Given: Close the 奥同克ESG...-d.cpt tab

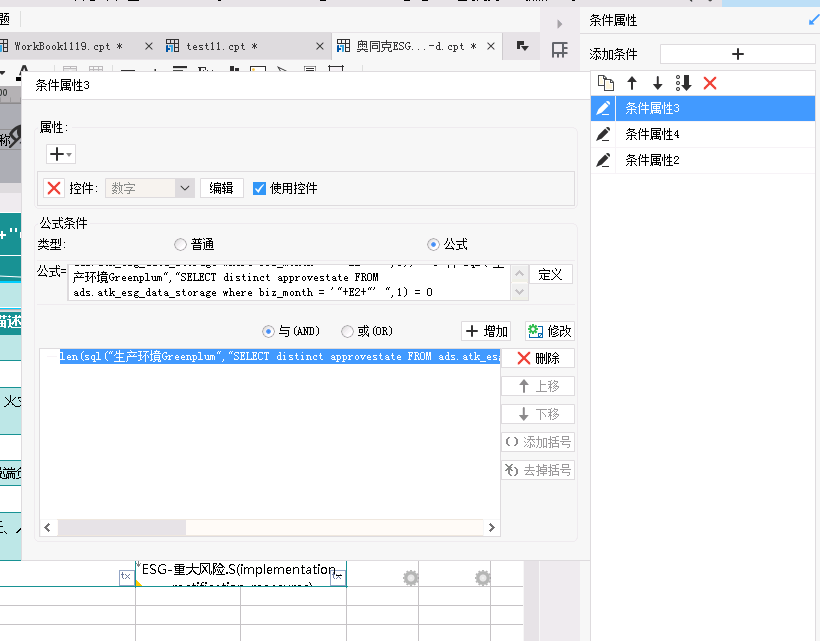Looking at the screenshot, I should (x=491, y=46).
